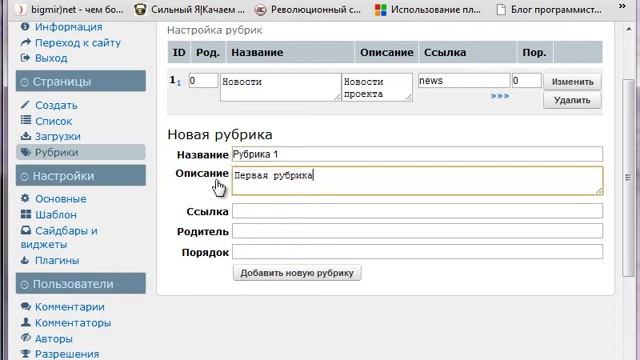Open the Шаблон settings link
Viewport: 640px width, 360px height.
tap(56, 215)
